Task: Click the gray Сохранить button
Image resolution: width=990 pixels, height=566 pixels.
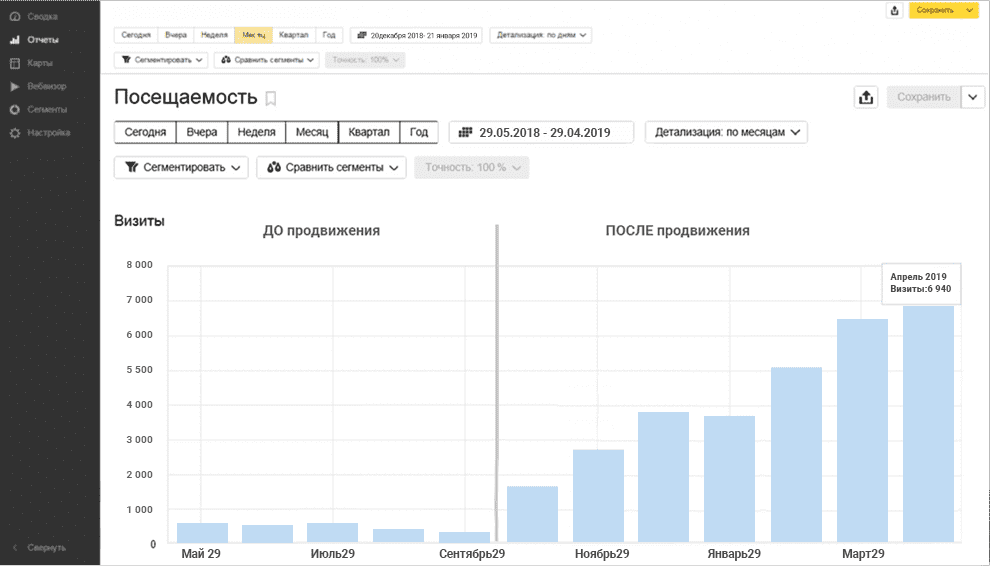Action: [x=924, y=97]
